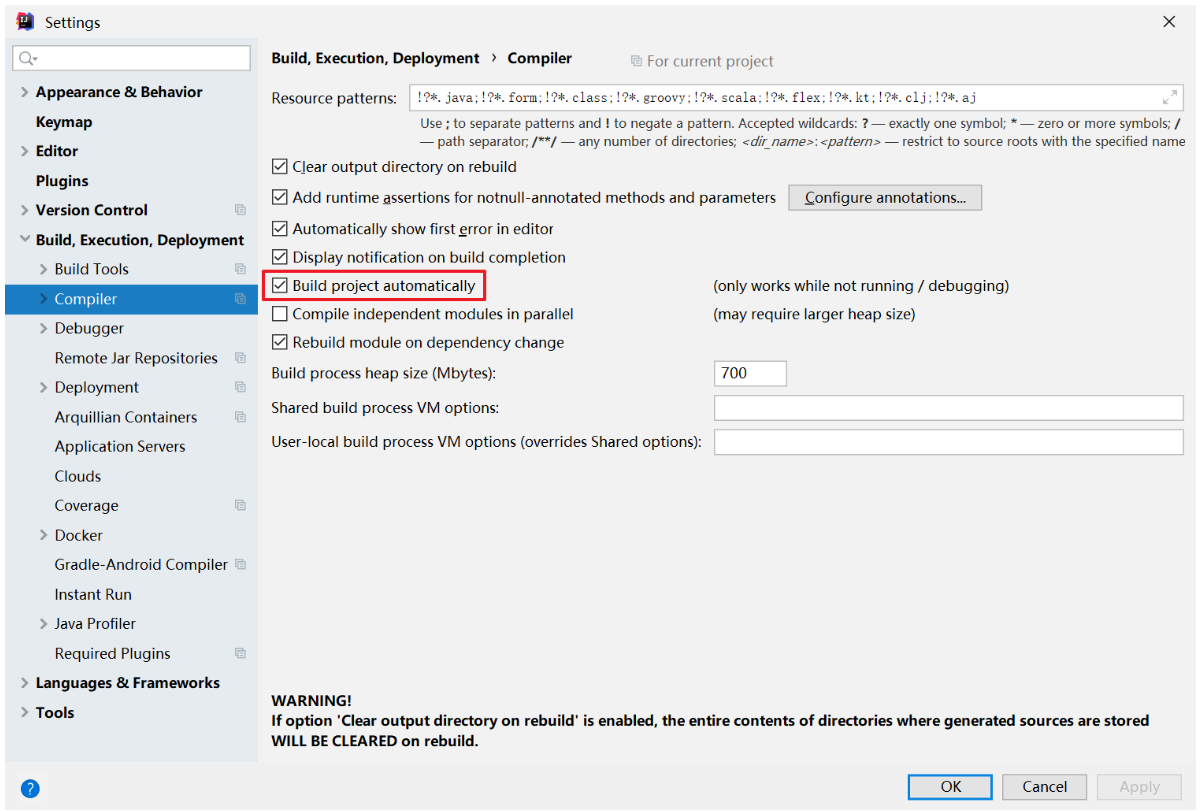Expand the Deployment node arrow
The height and width of the screenshot is (811, 1203).
click(x=43, y=387)
